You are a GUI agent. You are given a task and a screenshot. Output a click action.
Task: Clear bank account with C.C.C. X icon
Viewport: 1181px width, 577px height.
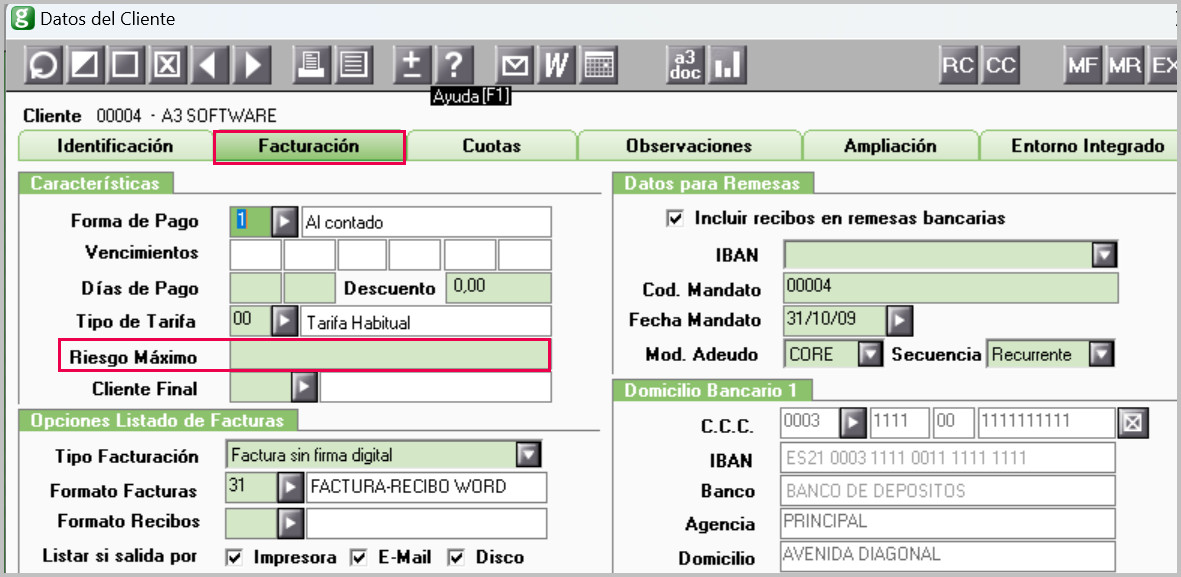[x=1134, y=423]
